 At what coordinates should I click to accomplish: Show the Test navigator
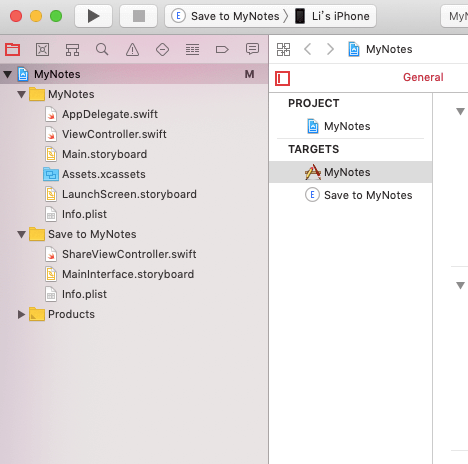click(162, 50)
